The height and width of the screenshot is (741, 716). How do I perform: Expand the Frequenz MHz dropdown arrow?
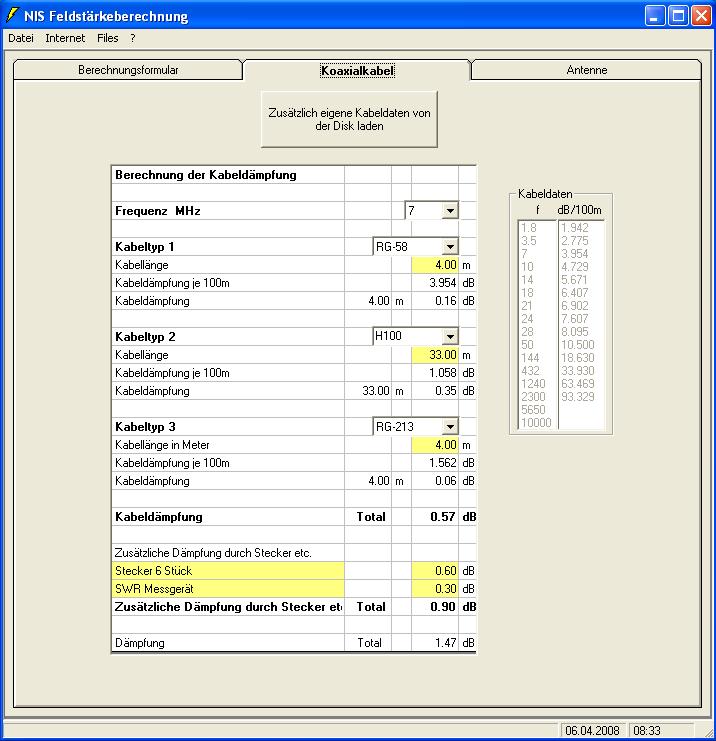tap(450, 211)
